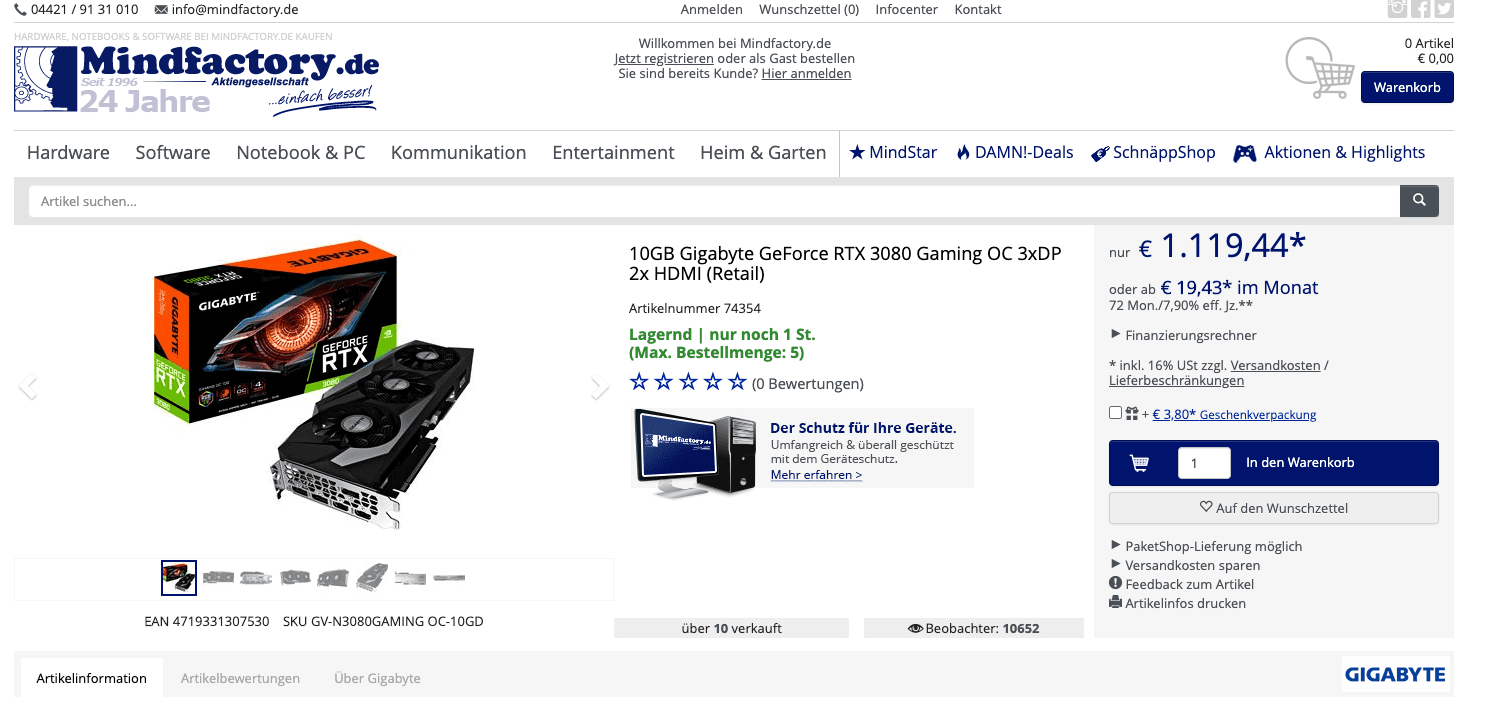
Task: Open the Kommunikation menu
Action: (x=458, y=153)
